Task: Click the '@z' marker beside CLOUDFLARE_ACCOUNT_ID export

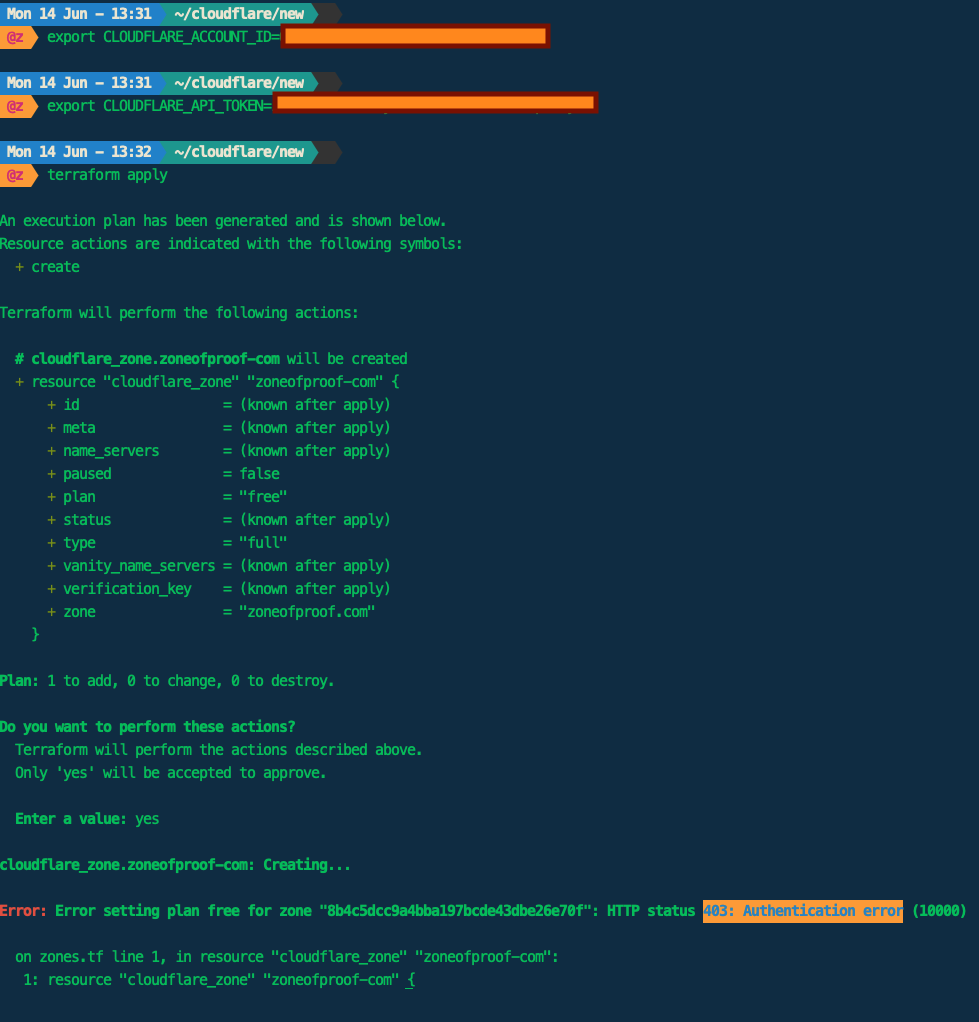Action: coord(16,36)
